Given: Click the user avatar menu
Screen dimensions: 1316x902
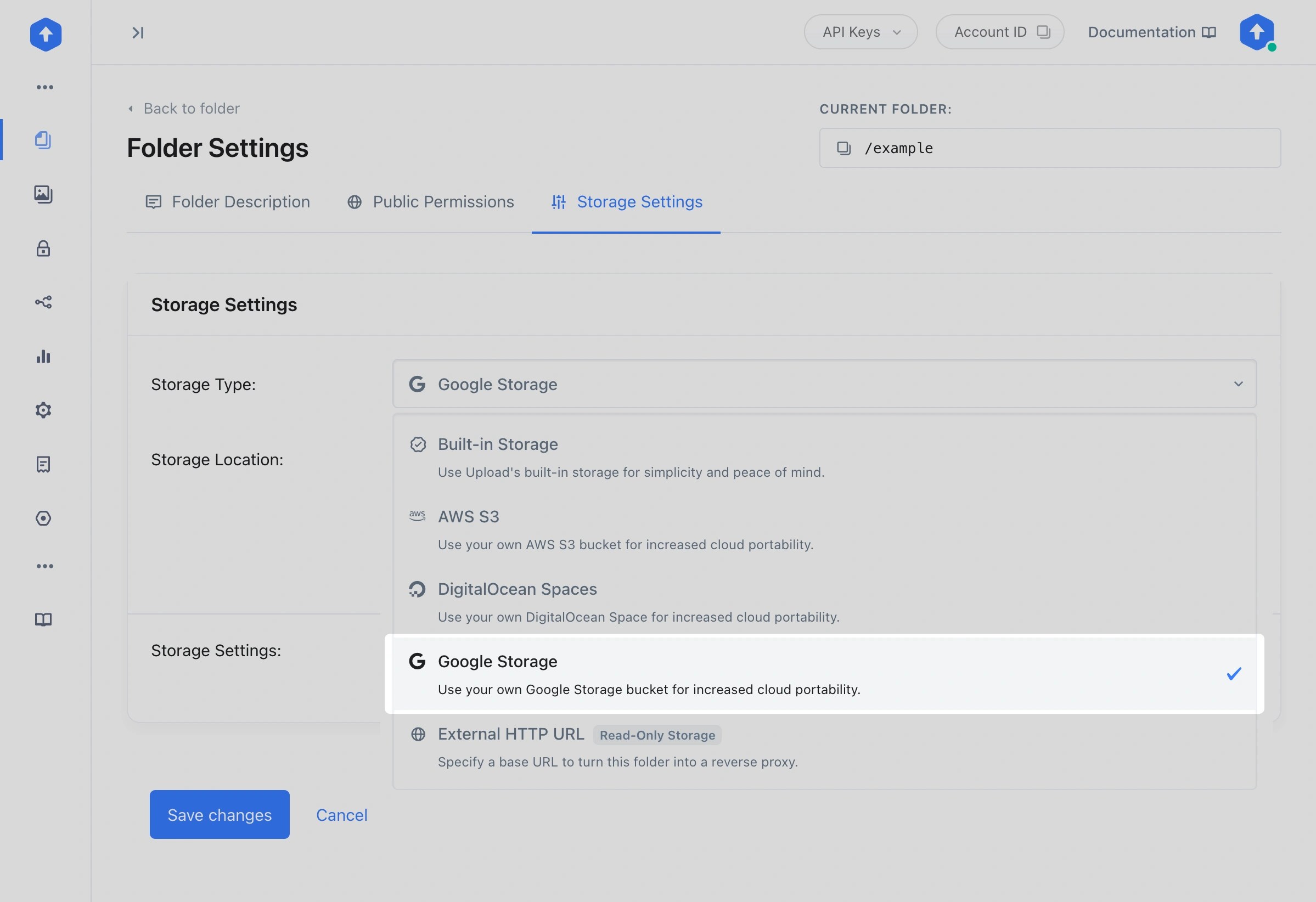Looking at the screenshot, I should tap(1257, 32).
